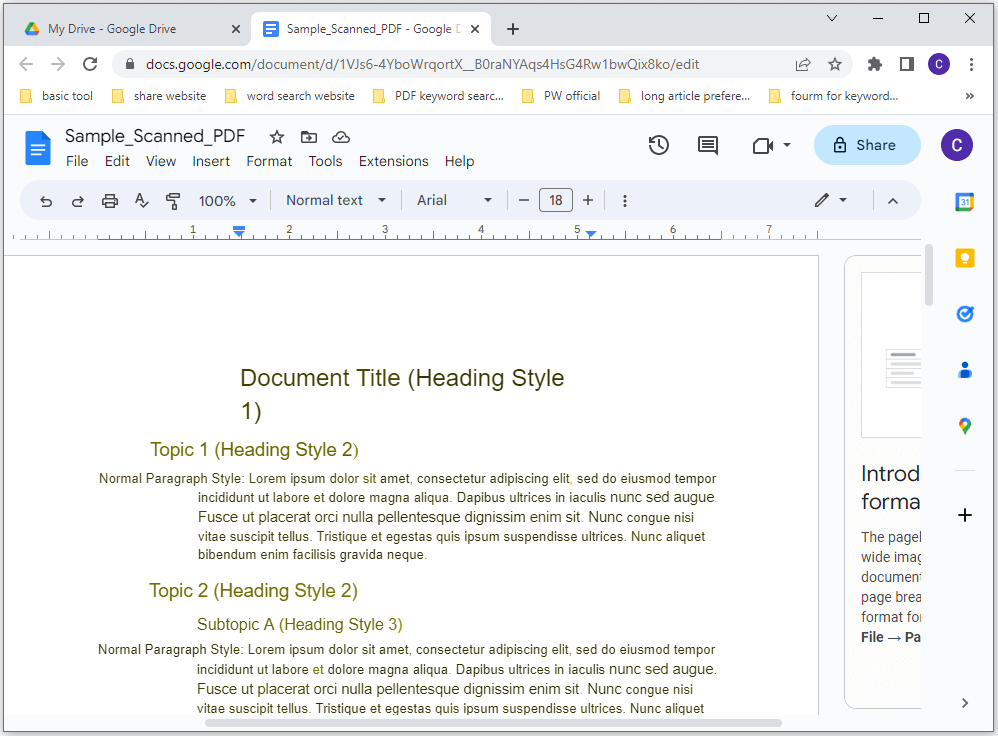
Task: Expand the video call dropdown arrow
Action: pos(787,145)
